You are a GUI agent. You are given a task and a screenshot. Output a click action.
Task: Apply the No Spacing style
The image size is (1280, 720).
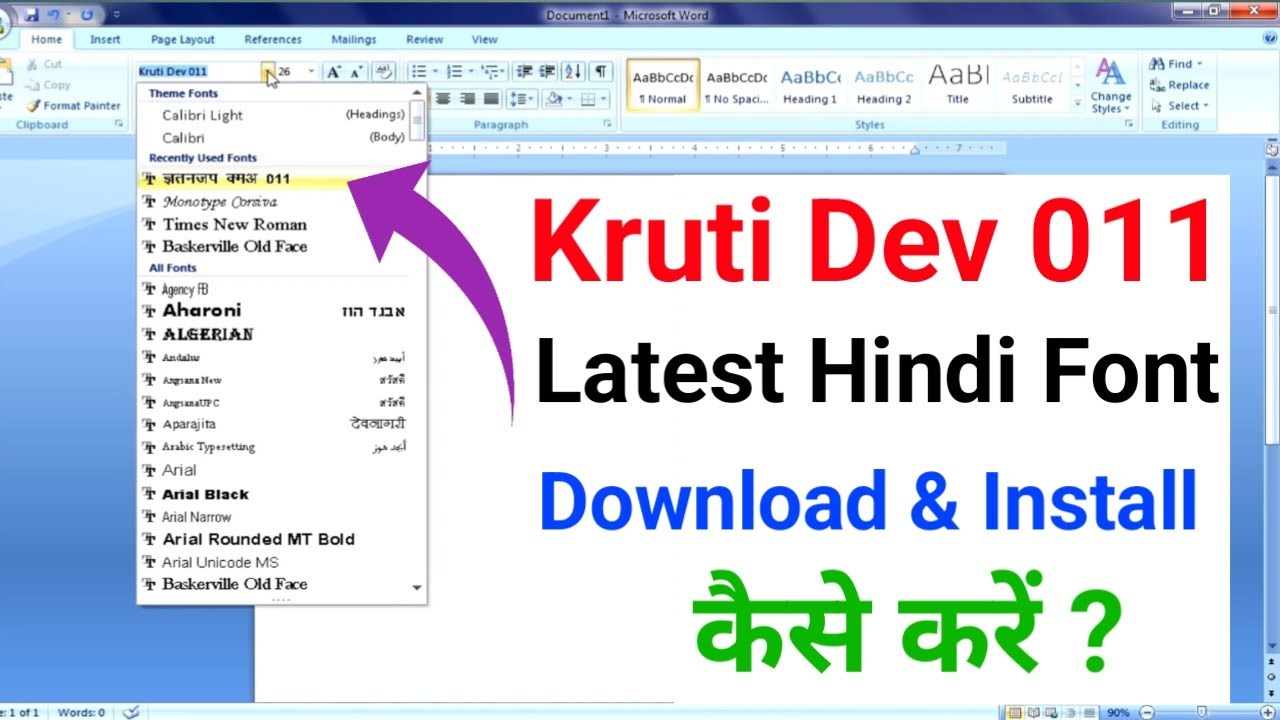tap(736, 85)
